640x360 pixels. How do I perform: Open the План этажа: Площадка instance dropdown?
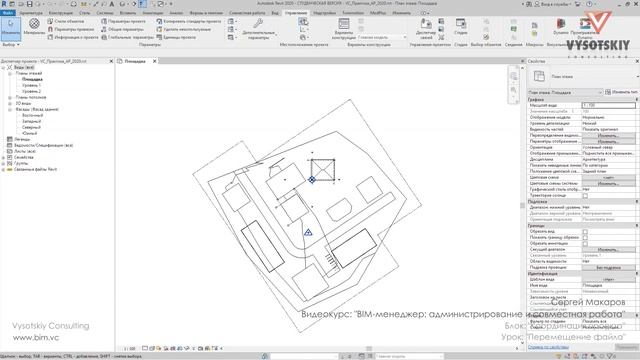(565, 92)
